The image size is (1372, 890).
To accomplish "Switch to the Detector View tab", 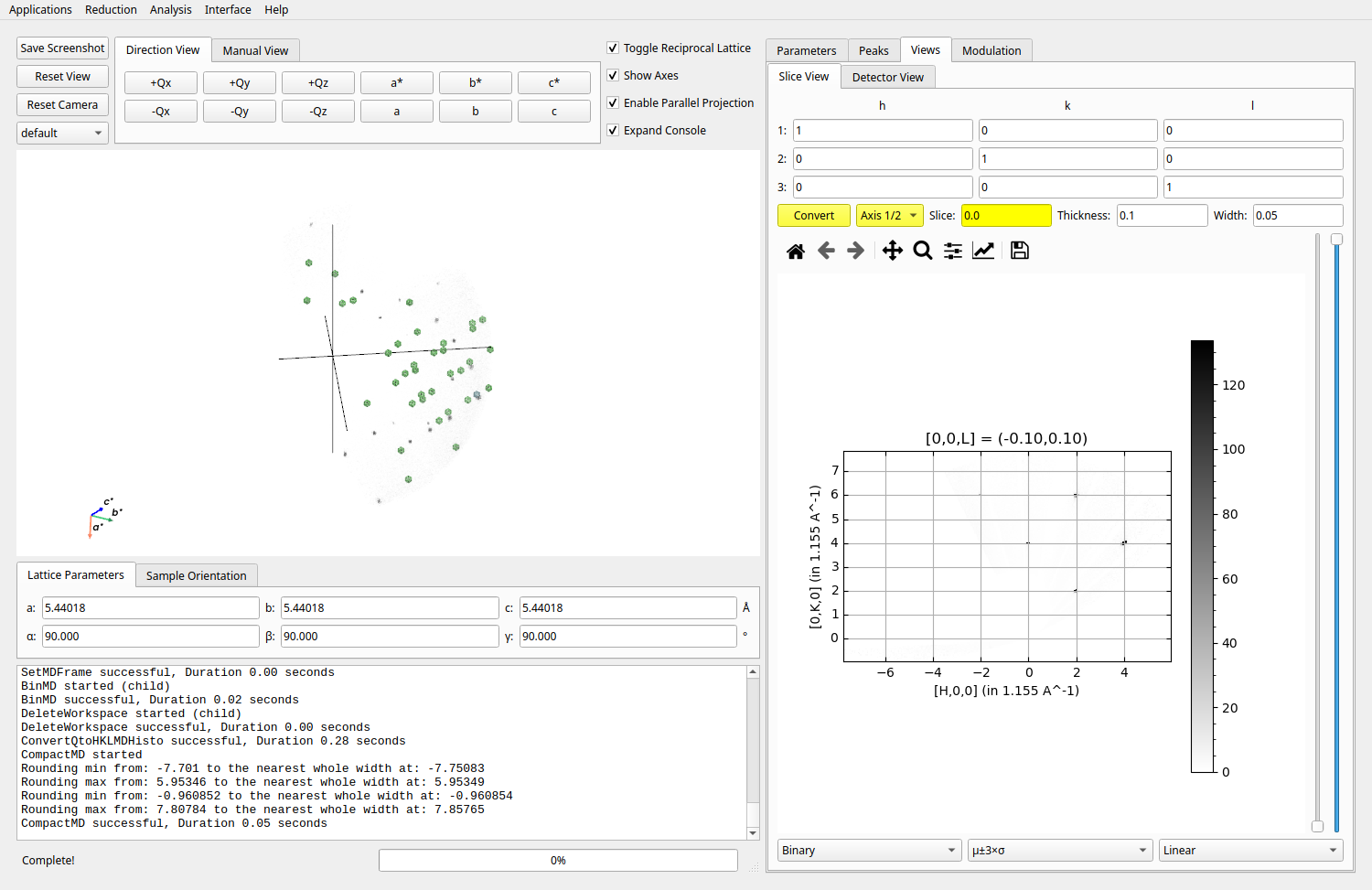I will pyautogui.click(x=888, y=77).
